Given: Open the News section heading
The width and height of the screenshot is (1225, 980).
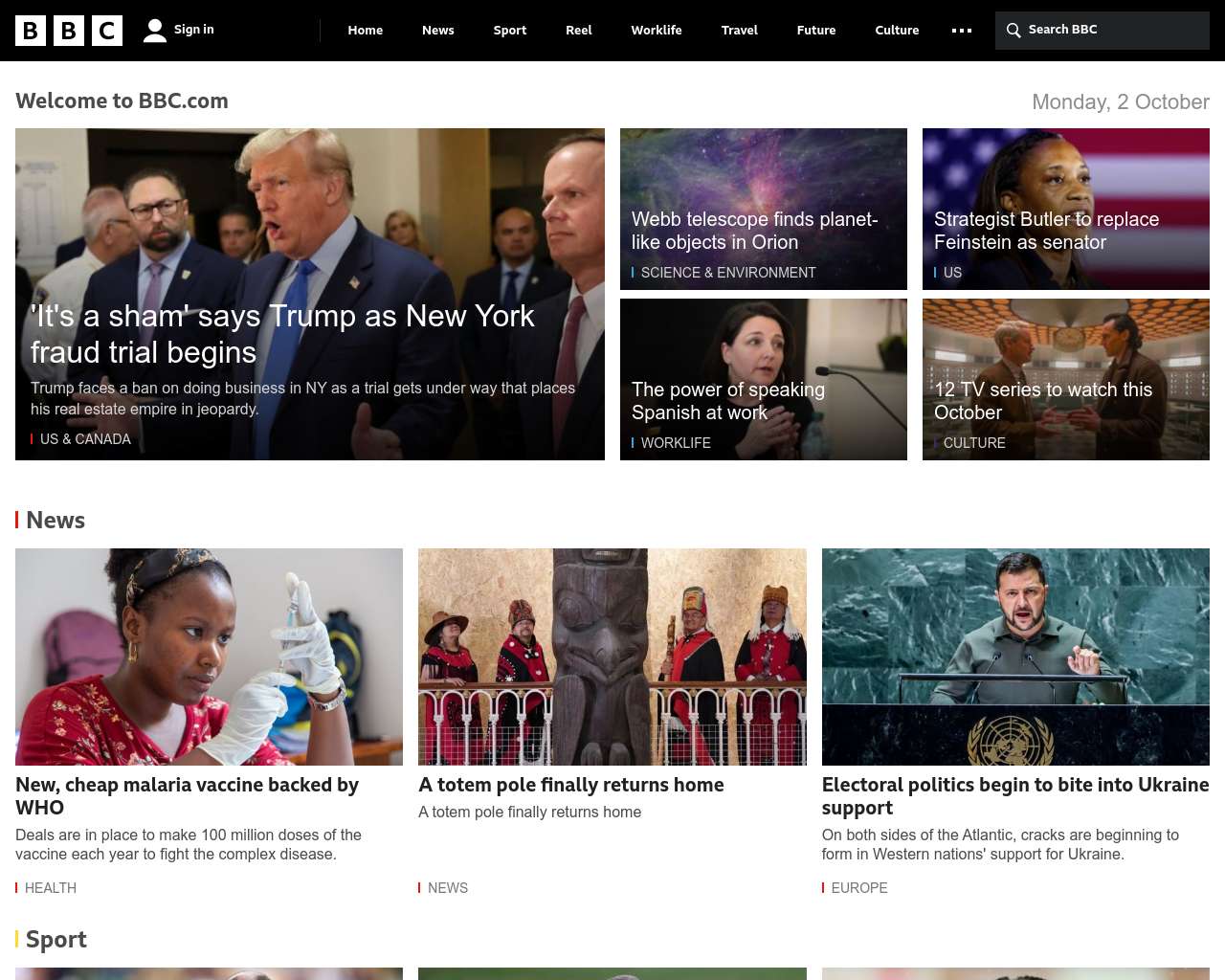Looking at the screenshot, I should point(56,520).
